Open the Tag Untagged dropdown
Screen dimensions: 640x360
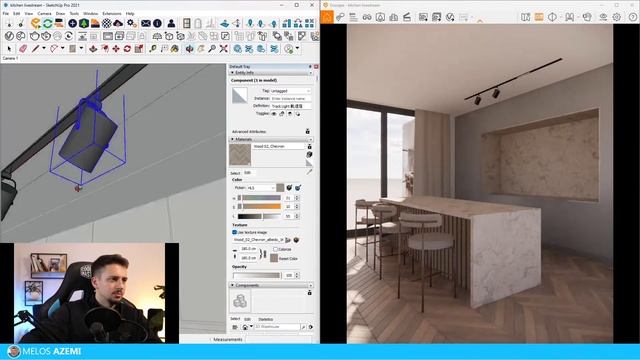pos(291,91)
